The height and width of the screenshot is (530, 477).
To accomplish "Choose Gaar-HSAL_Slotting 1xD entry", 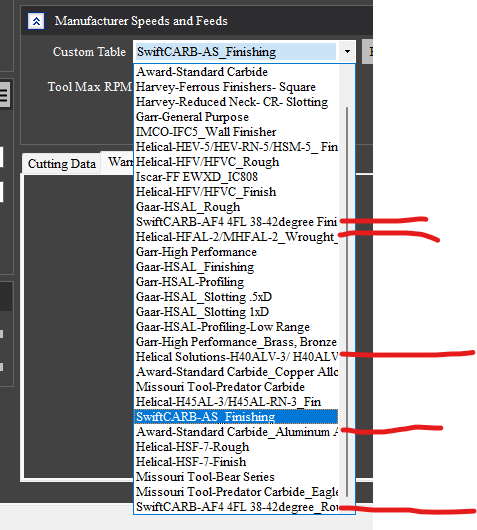I will (236, 312).
